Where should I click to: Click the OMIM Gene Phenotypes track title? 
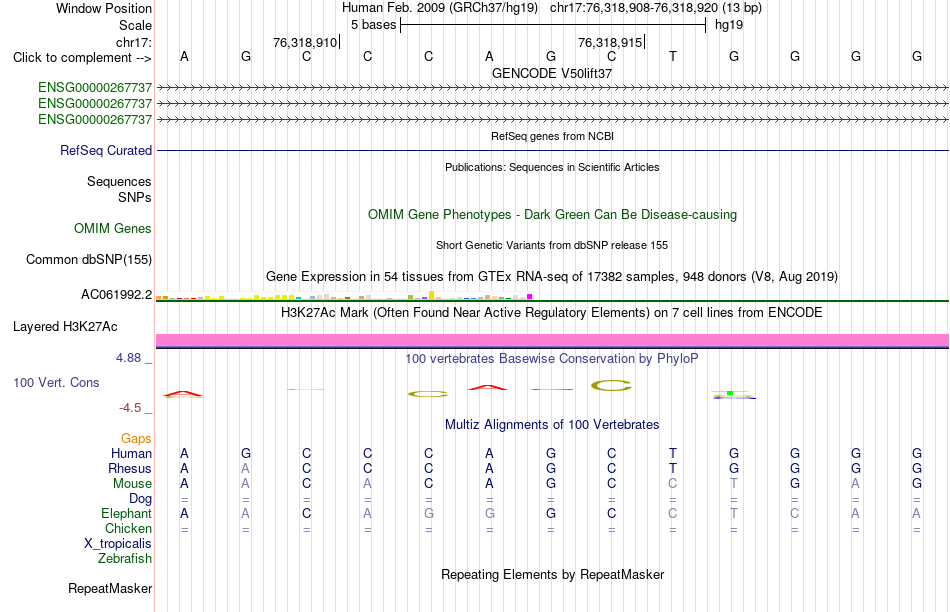point(552,215)
